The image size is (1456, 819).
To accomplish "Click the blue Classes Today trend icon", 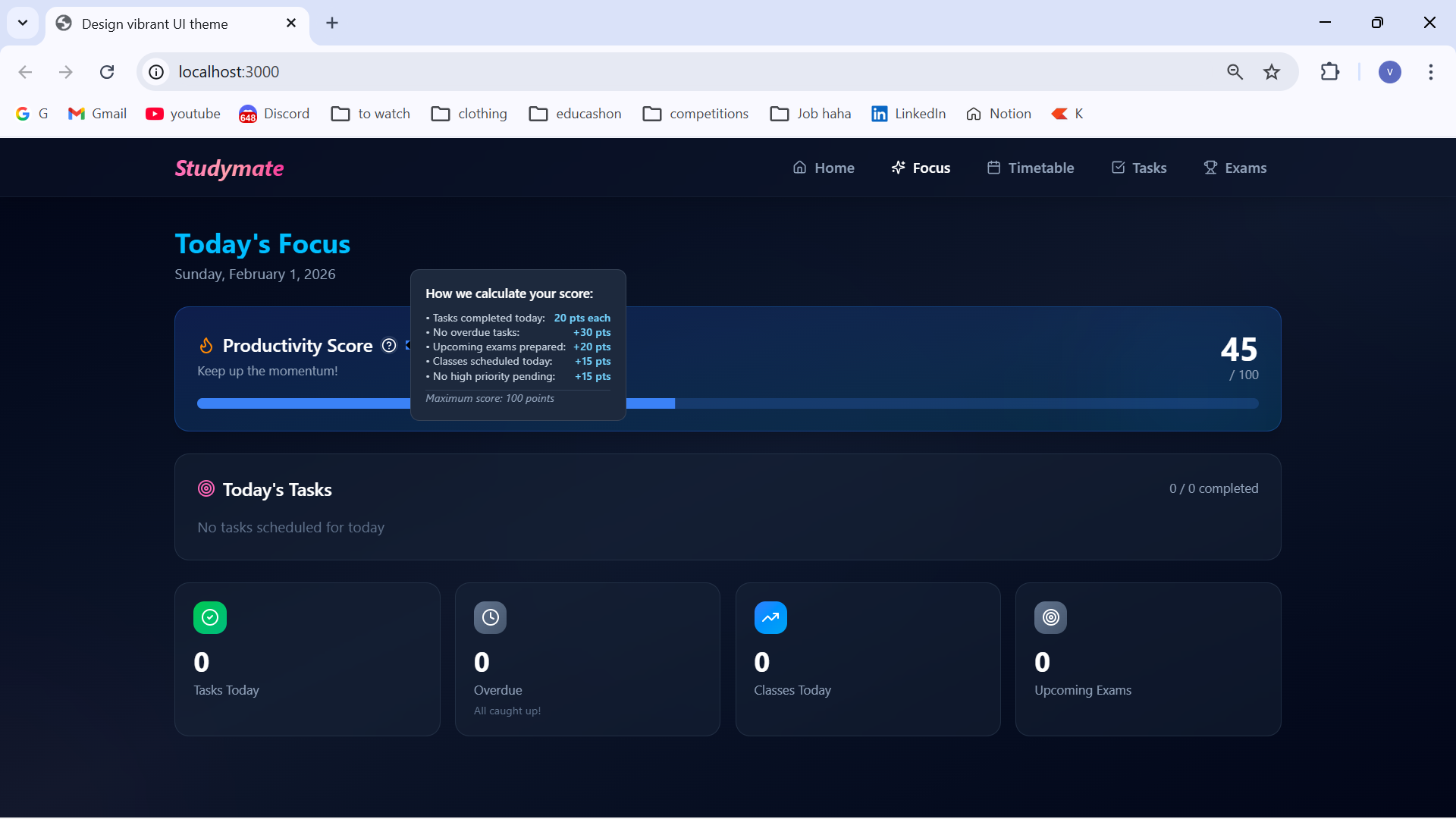I will click(x=770, y=617).
